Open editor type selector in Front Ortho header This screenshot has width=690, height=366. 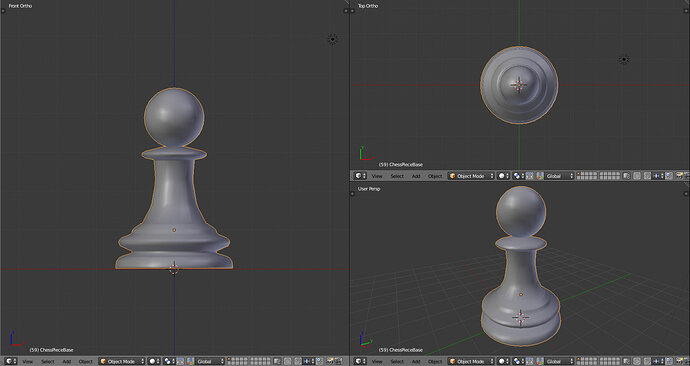[10, 361]
